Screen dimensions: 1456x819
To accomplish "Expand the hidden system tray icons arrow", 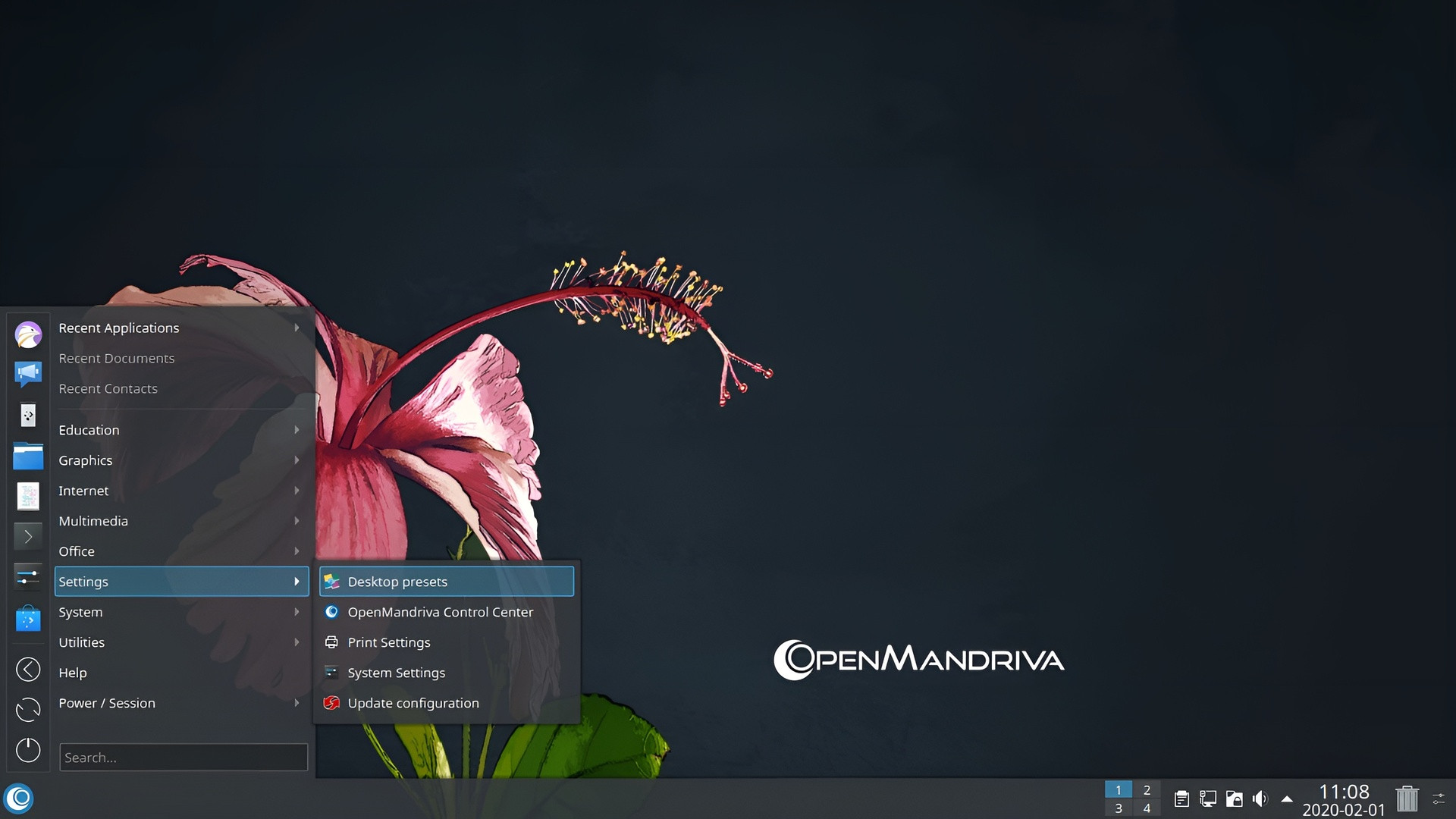I will [1287, 798].
